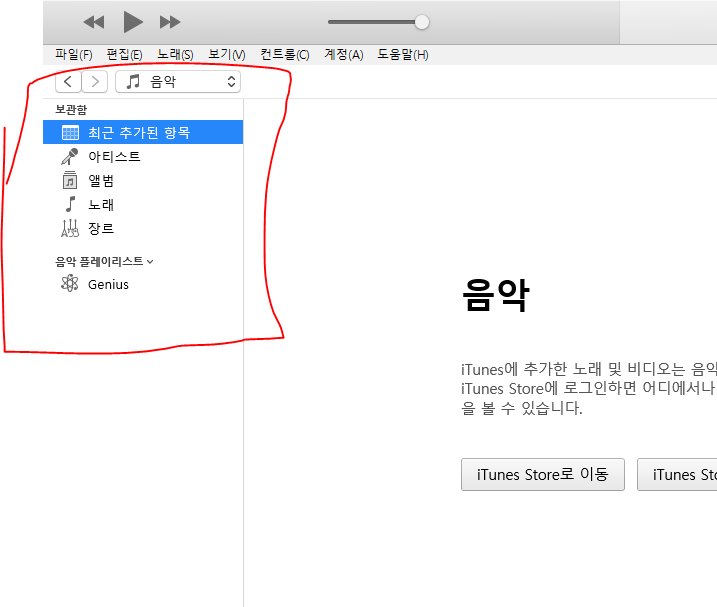Click the volume slider knob

point(422,22)
